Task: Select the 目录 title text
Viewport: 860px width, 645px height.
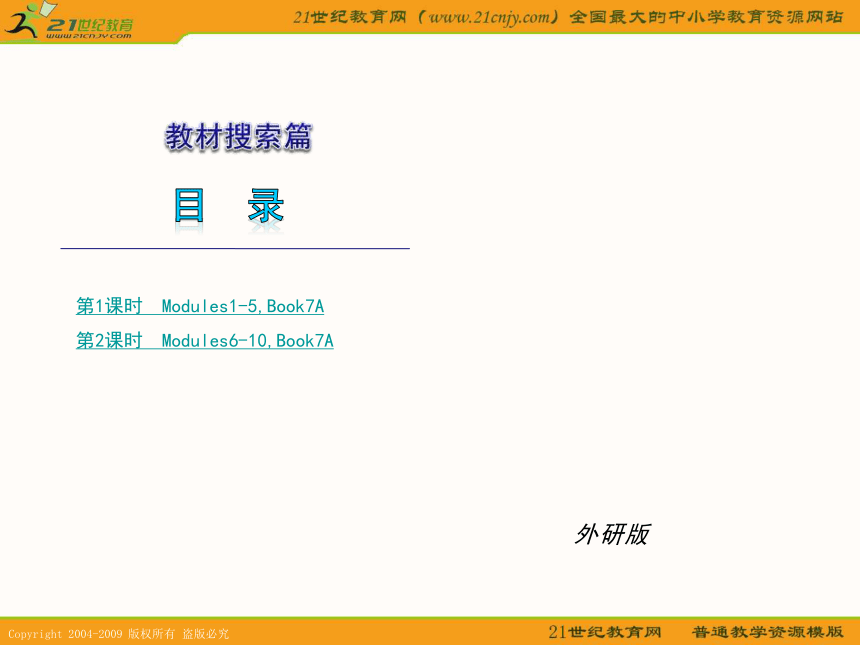Action: click(229, 206)
